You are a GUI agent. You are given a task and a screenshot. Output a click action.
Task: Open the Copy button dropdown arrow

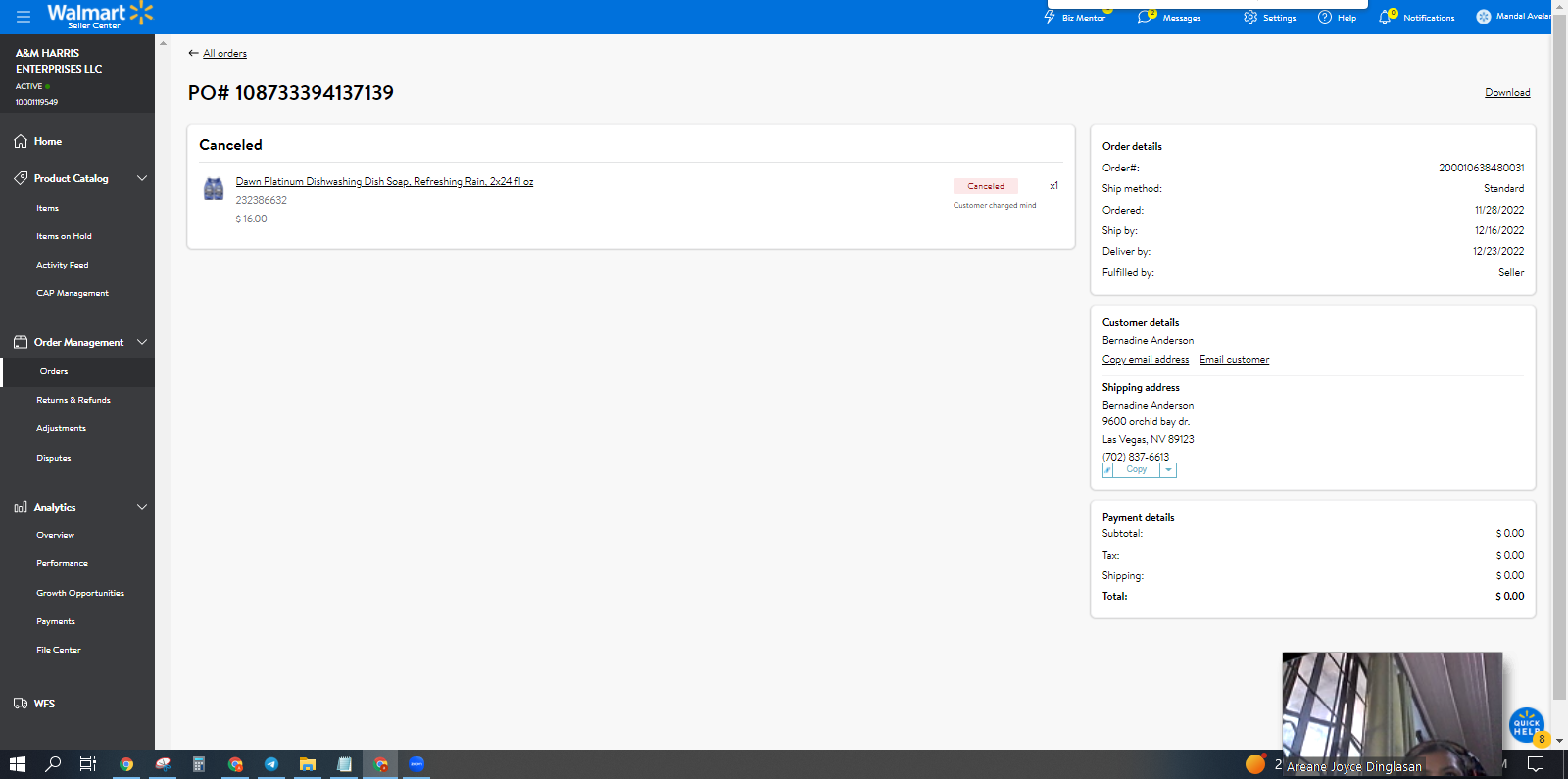click(x=1168, y=470)
